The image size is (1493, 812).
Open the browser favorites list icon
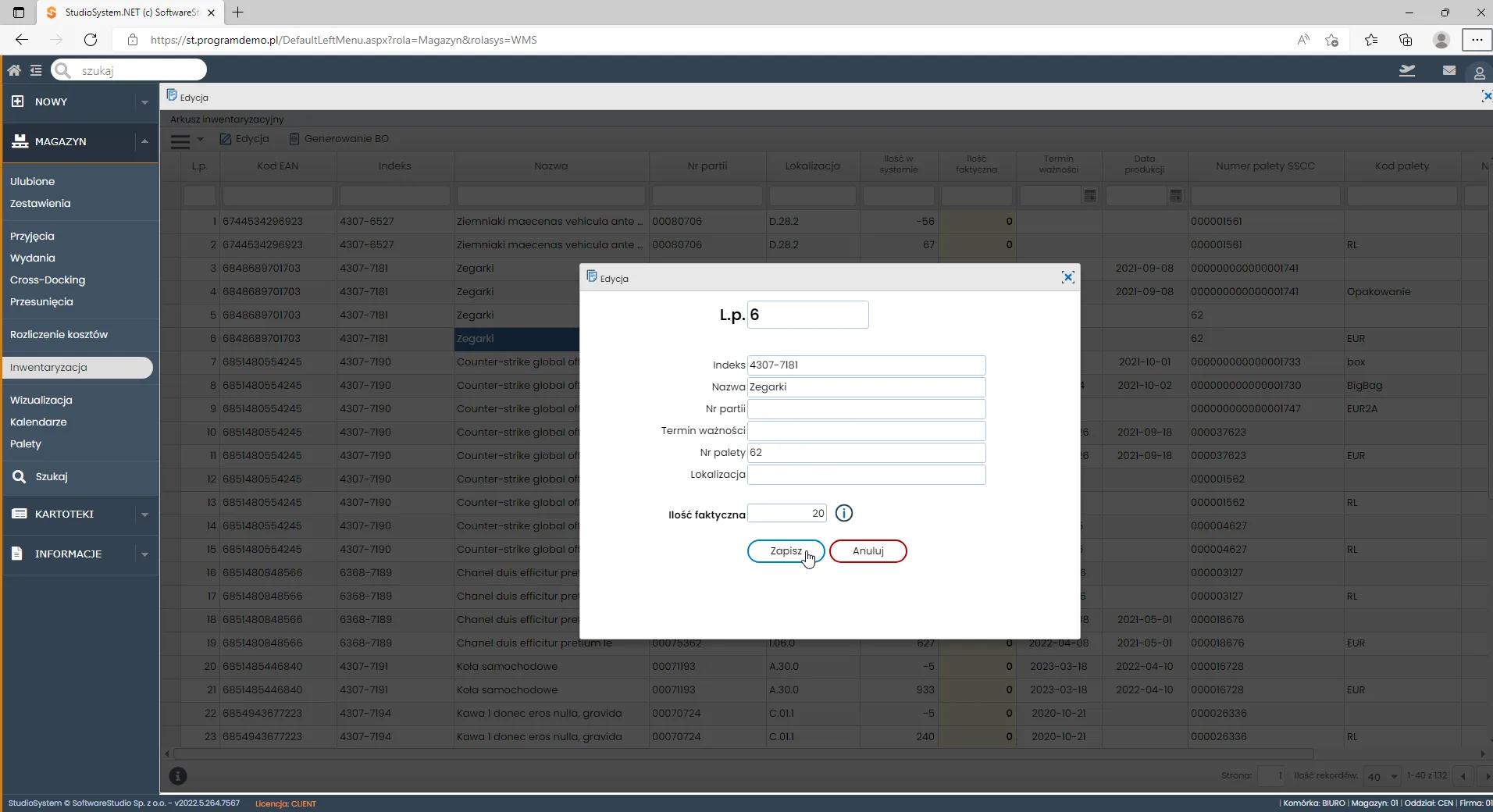1371,40
